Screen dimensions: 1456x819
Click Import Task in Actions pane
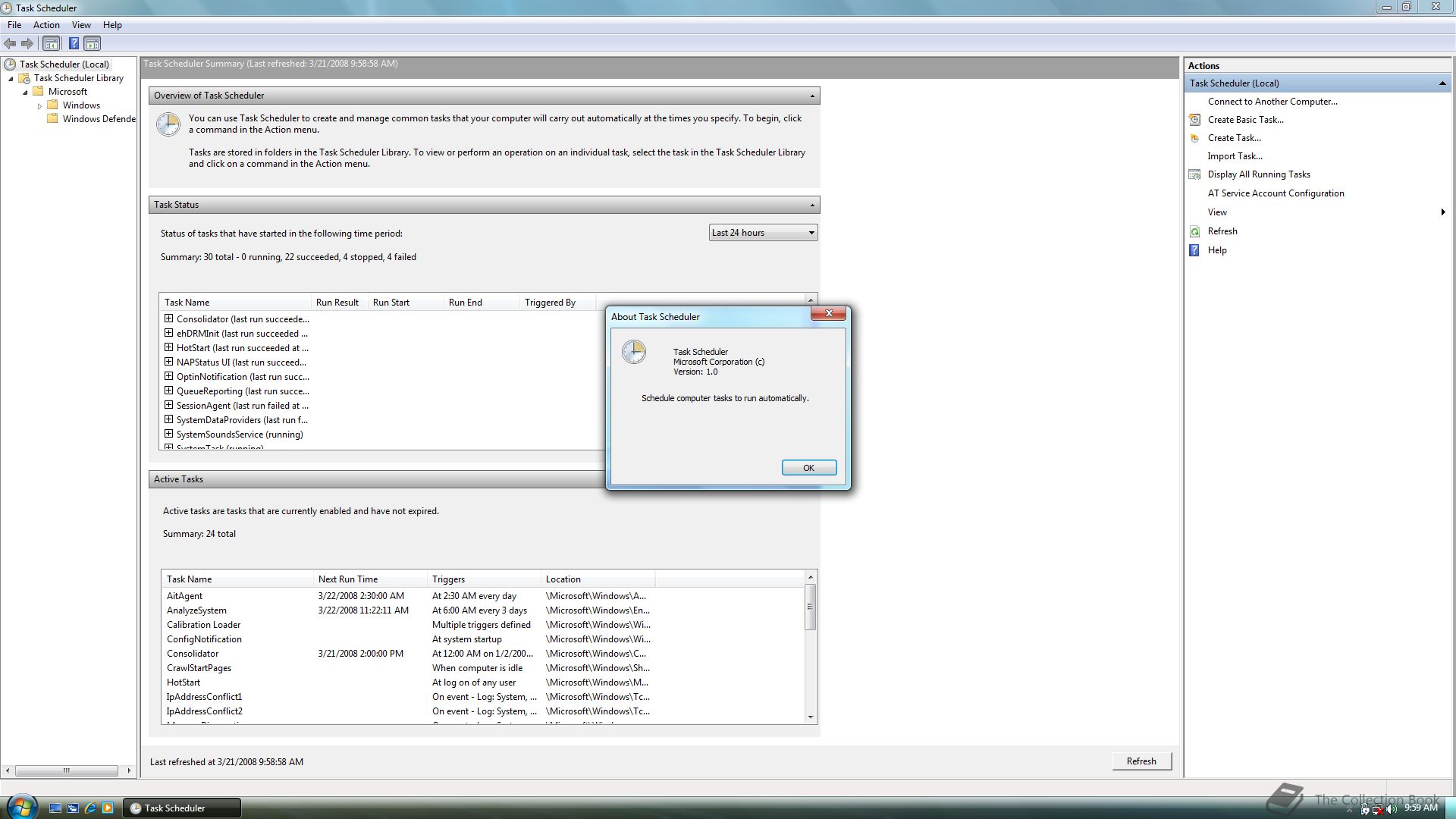[x=1235, y=156]
